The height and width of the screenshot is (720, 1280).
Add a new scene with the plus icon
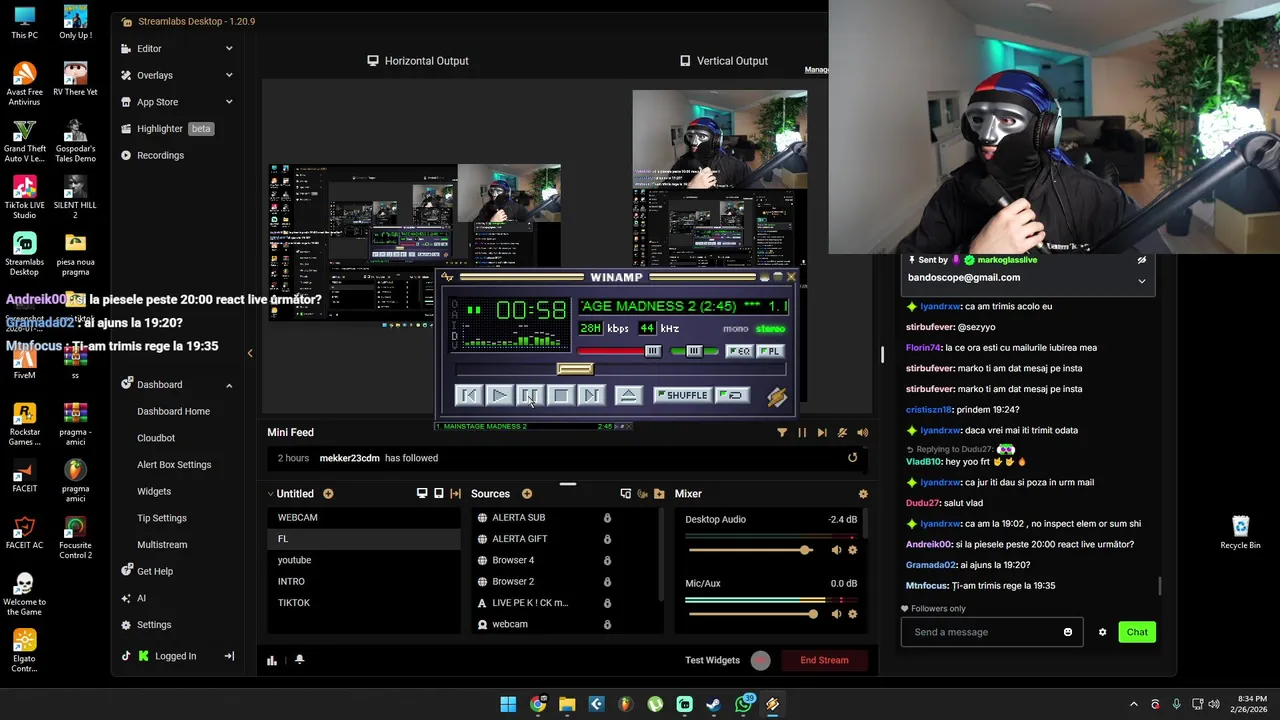(328, 494)
